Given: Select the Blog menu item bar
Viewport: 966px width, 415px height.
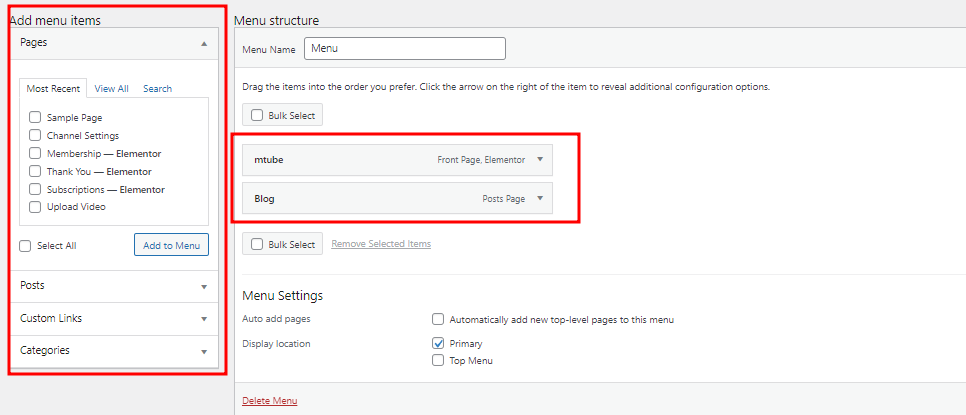Looking at the screenshot, I should 397,198.
